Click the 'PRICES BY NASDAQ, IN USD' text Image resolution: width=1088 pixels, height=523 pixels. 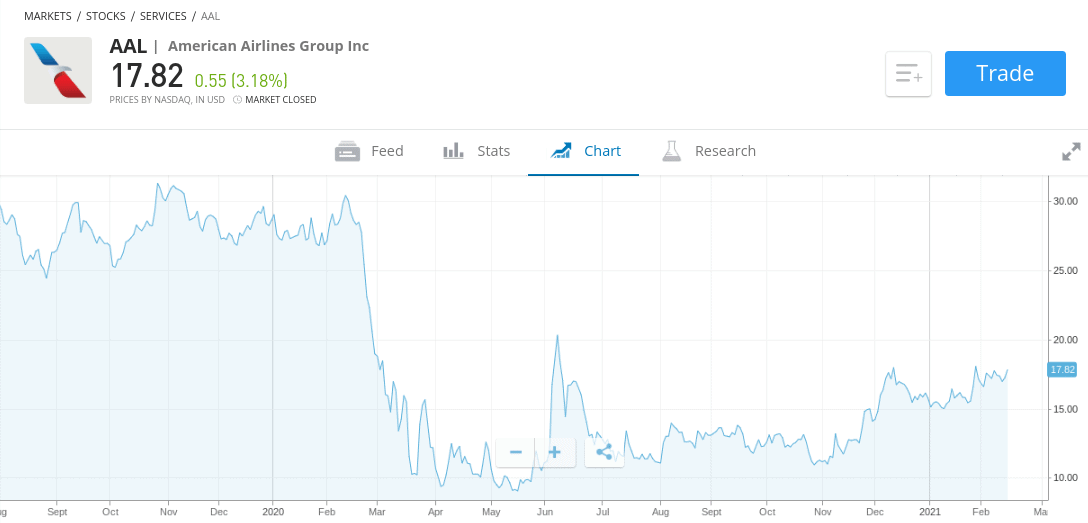[x=167, y=100]
